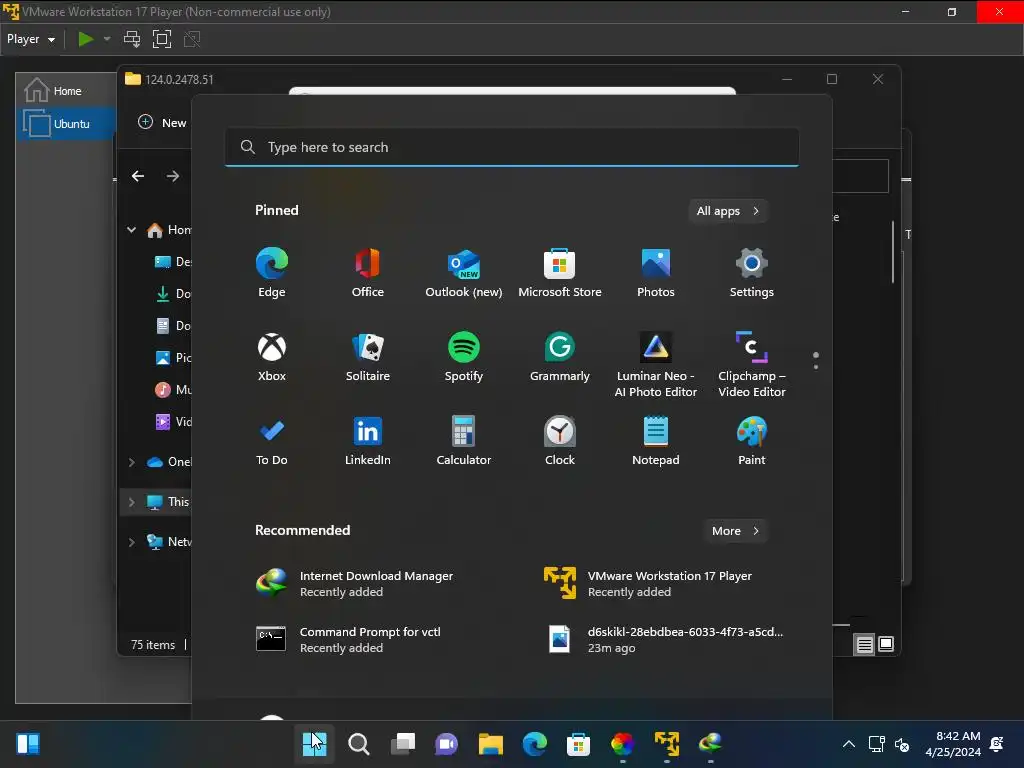Open the colorful wheel taskbar app
Image resolution: width=1024 pixels, height=768 pixels.
622,744
